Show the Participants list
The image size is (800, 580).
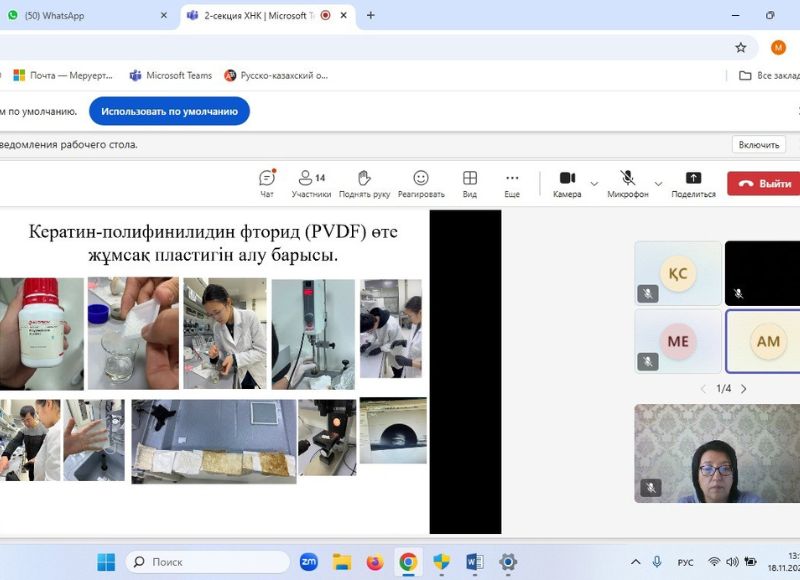311,182
